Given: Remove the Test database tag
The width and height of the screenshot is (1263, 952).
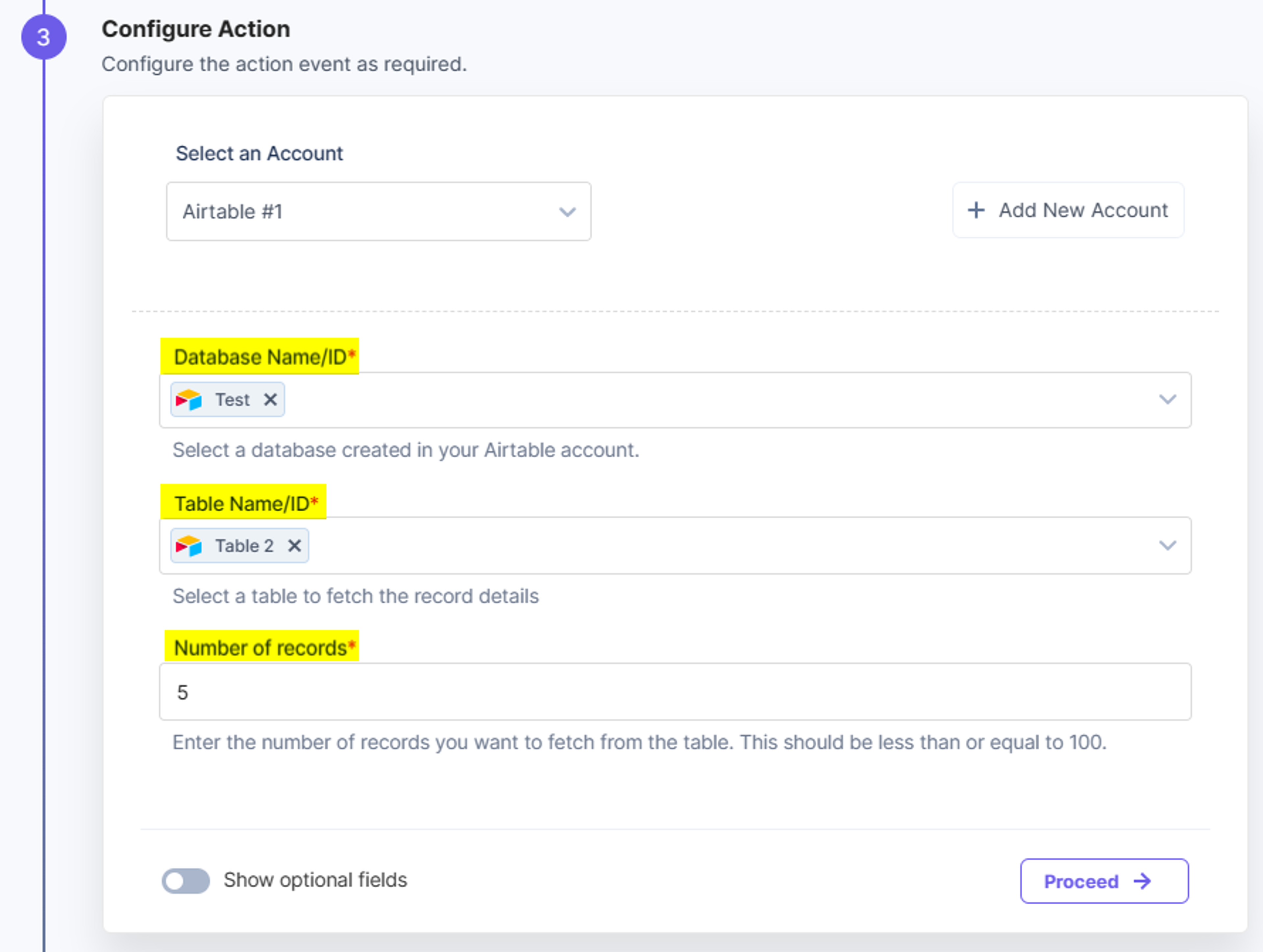Looking at the screenshot, I should click(270, 400).
